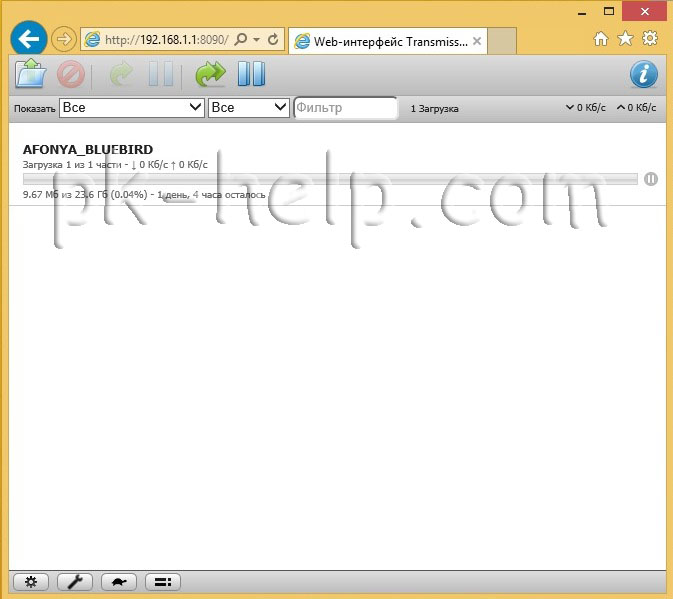Image resolution: width=673 pixels, height=599 pixels.
Task: Click the upload speed 0 Кб/с indicator
Action: pos(637,108)
